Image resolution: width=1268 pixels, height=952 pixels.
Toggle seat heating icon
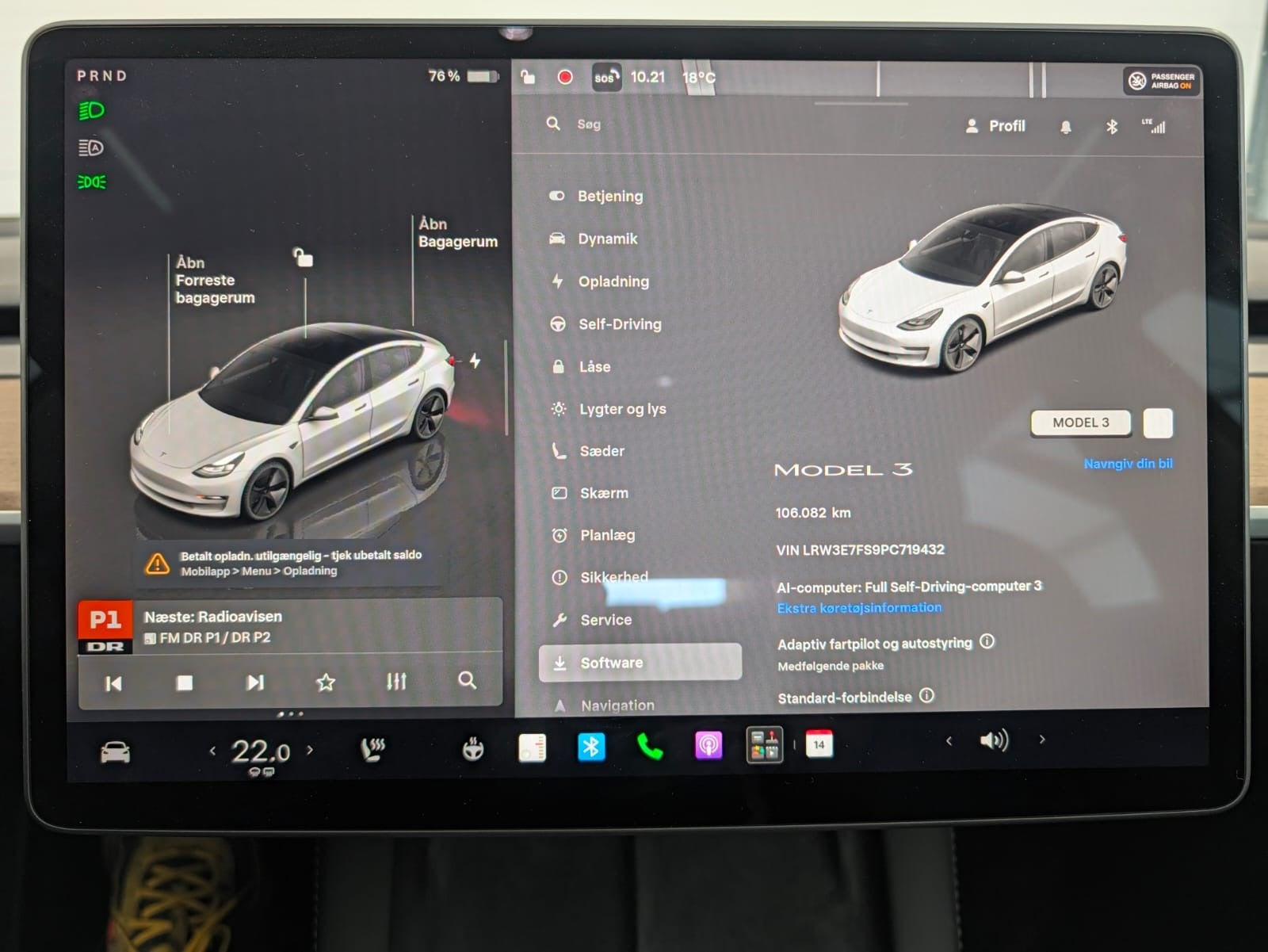coord(372,749)
